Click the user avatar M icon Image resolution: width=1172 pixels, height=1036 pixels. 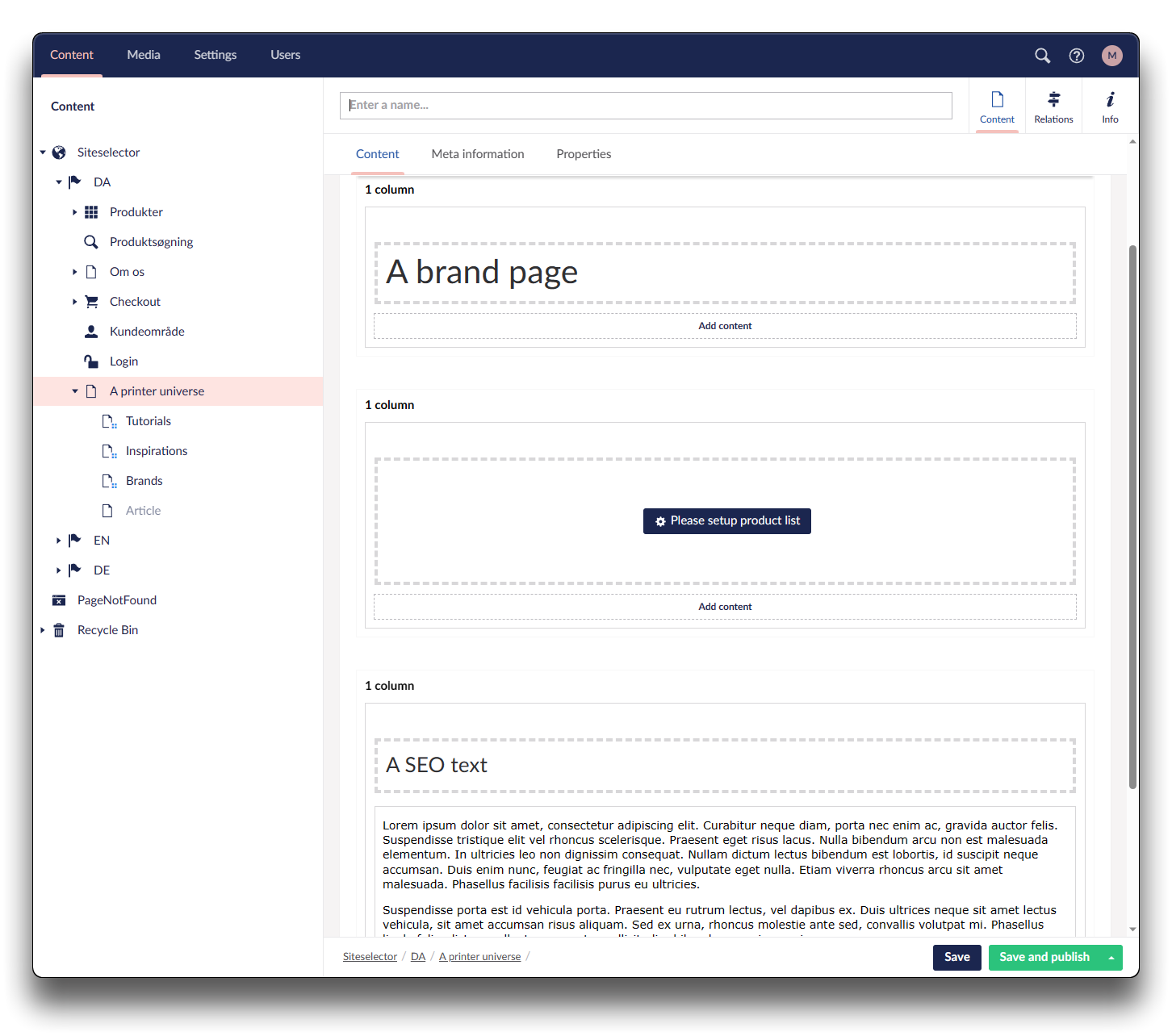click(1111, 56)
